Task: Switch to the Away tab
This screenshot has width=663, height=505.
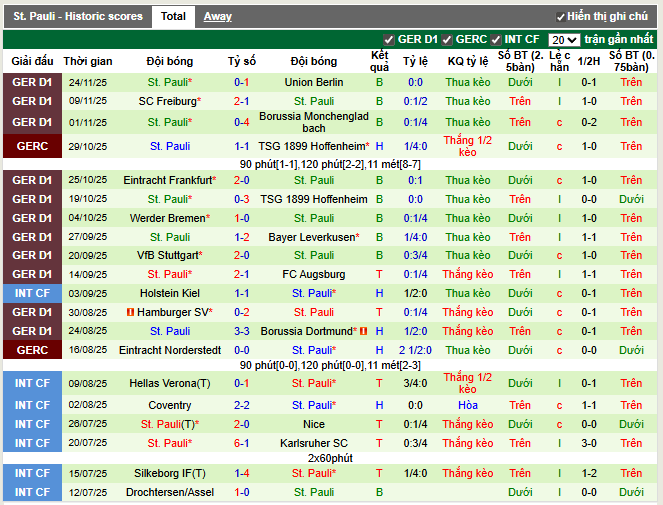Action: click(217, 17)
